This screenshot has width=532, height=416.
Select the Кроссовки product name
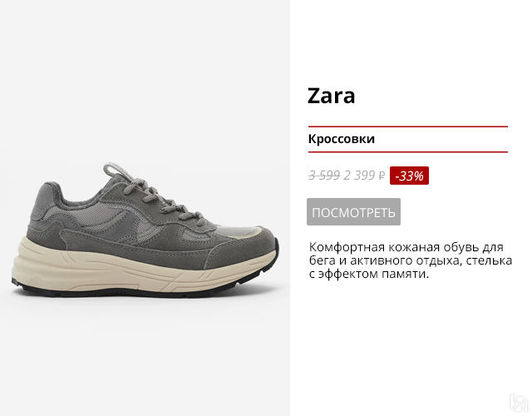pos(341,139)
